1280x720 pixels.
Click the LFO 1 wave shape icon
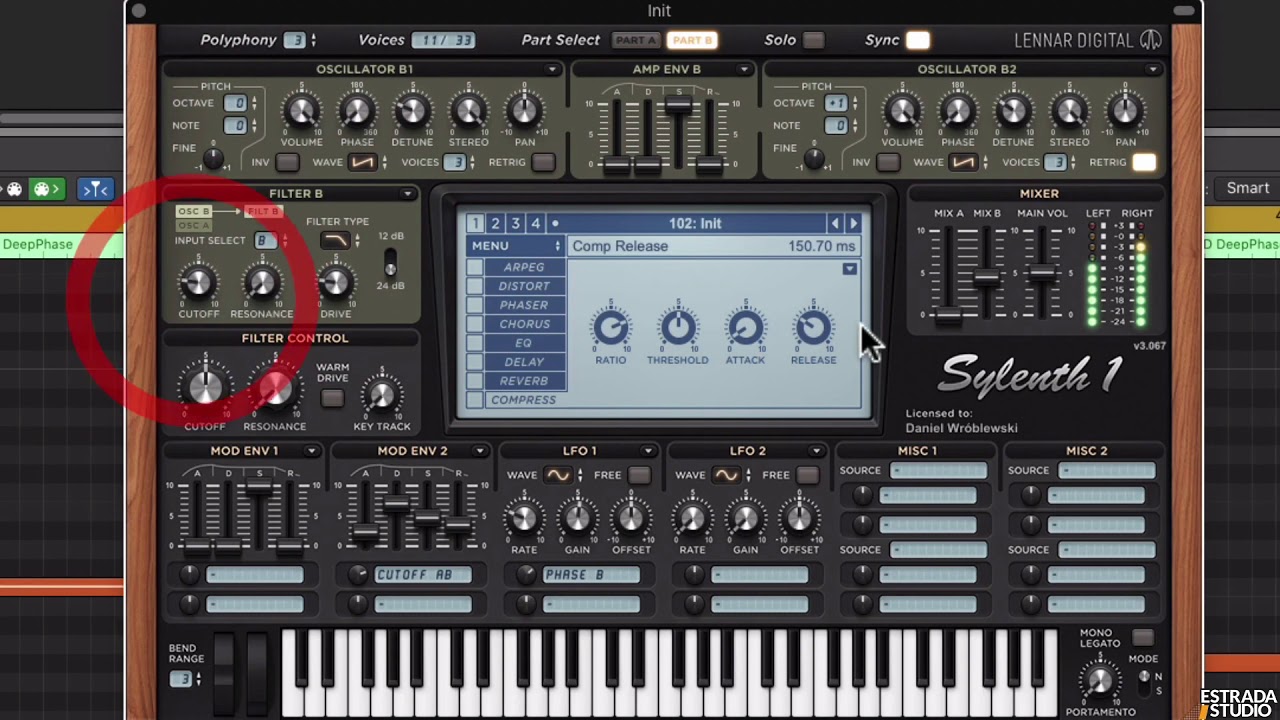557,475
